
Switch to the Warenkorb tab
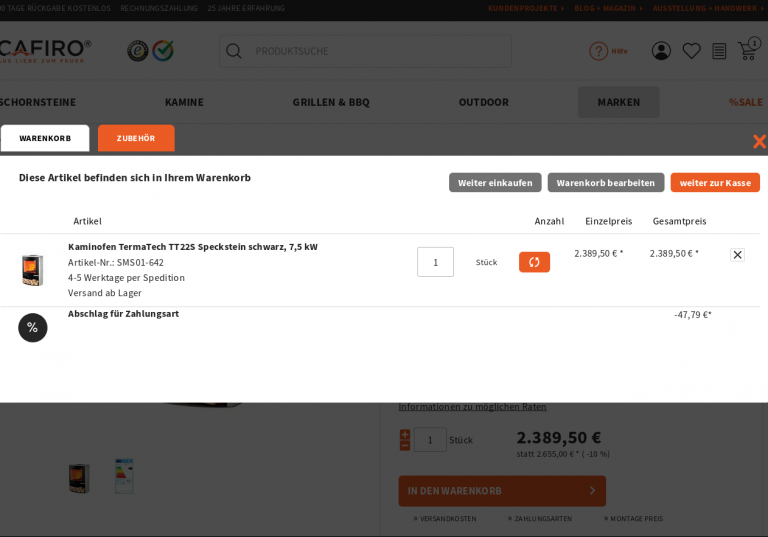[x=45, y=138]
